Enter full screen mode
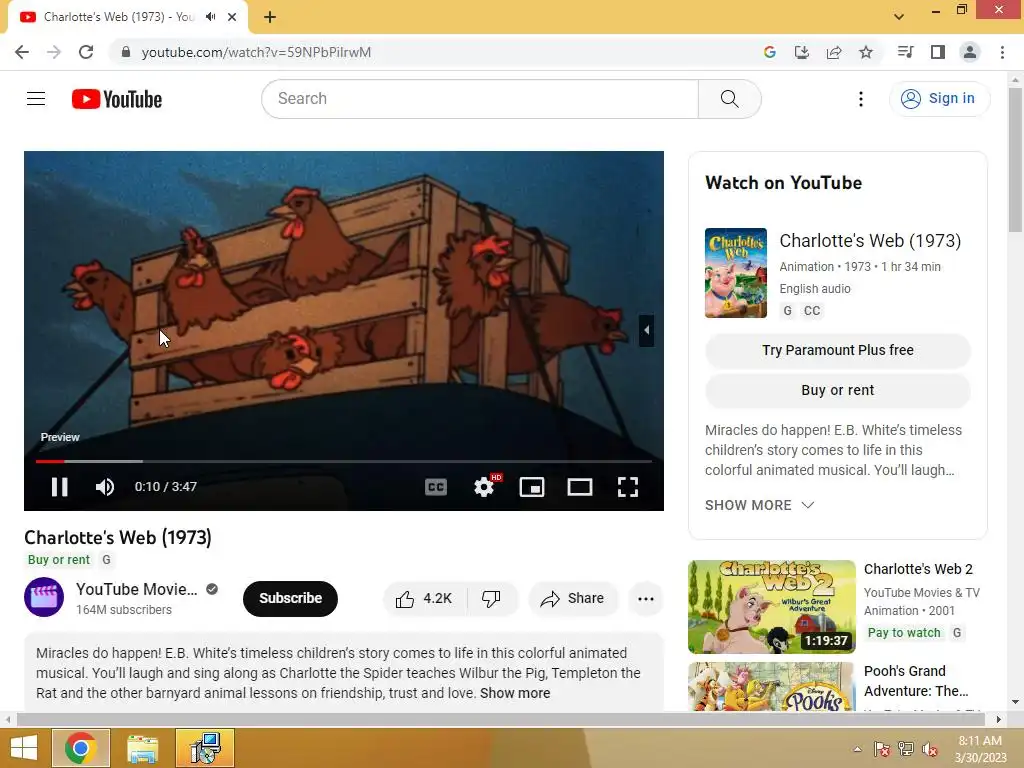Screen dimensions: 1024x768 click(x=628, y=487)
